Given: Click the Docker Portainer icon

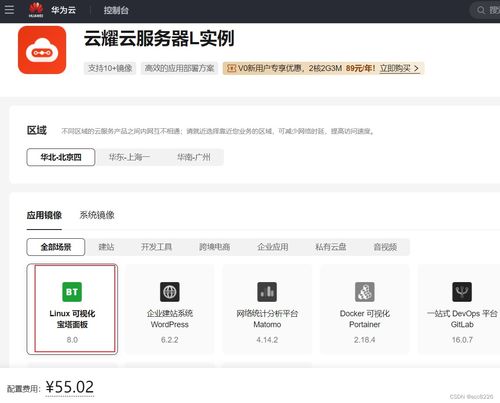Looking at the screenshot, I should (365, 292).
